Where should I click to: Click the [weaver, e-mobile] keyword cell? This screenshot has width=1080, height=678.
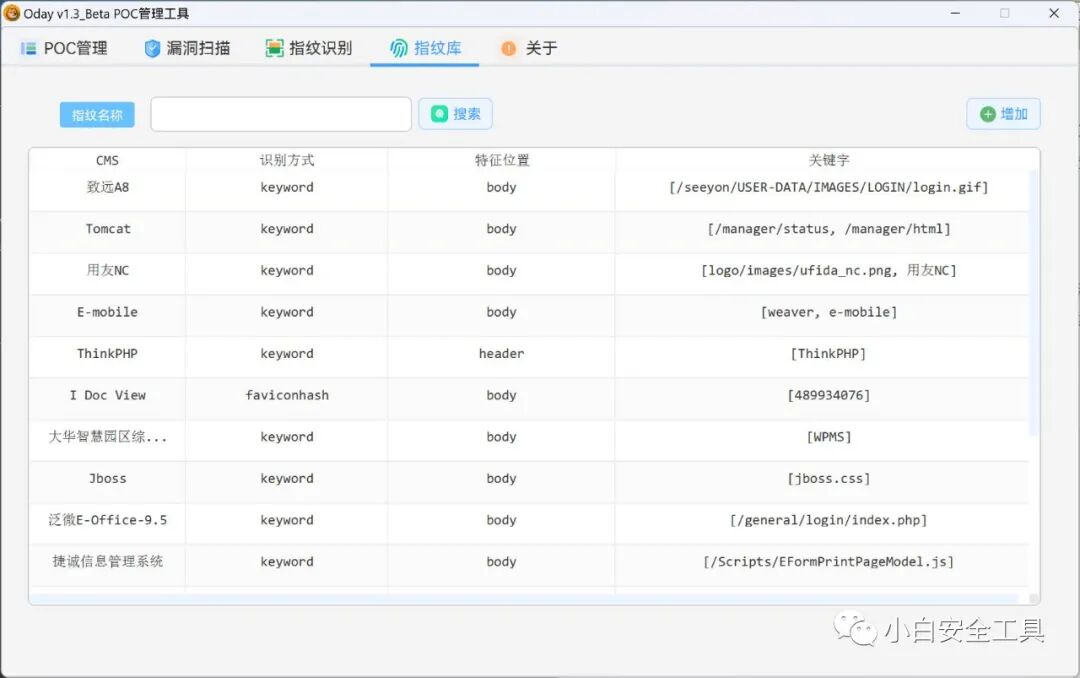tap(829, 312)
